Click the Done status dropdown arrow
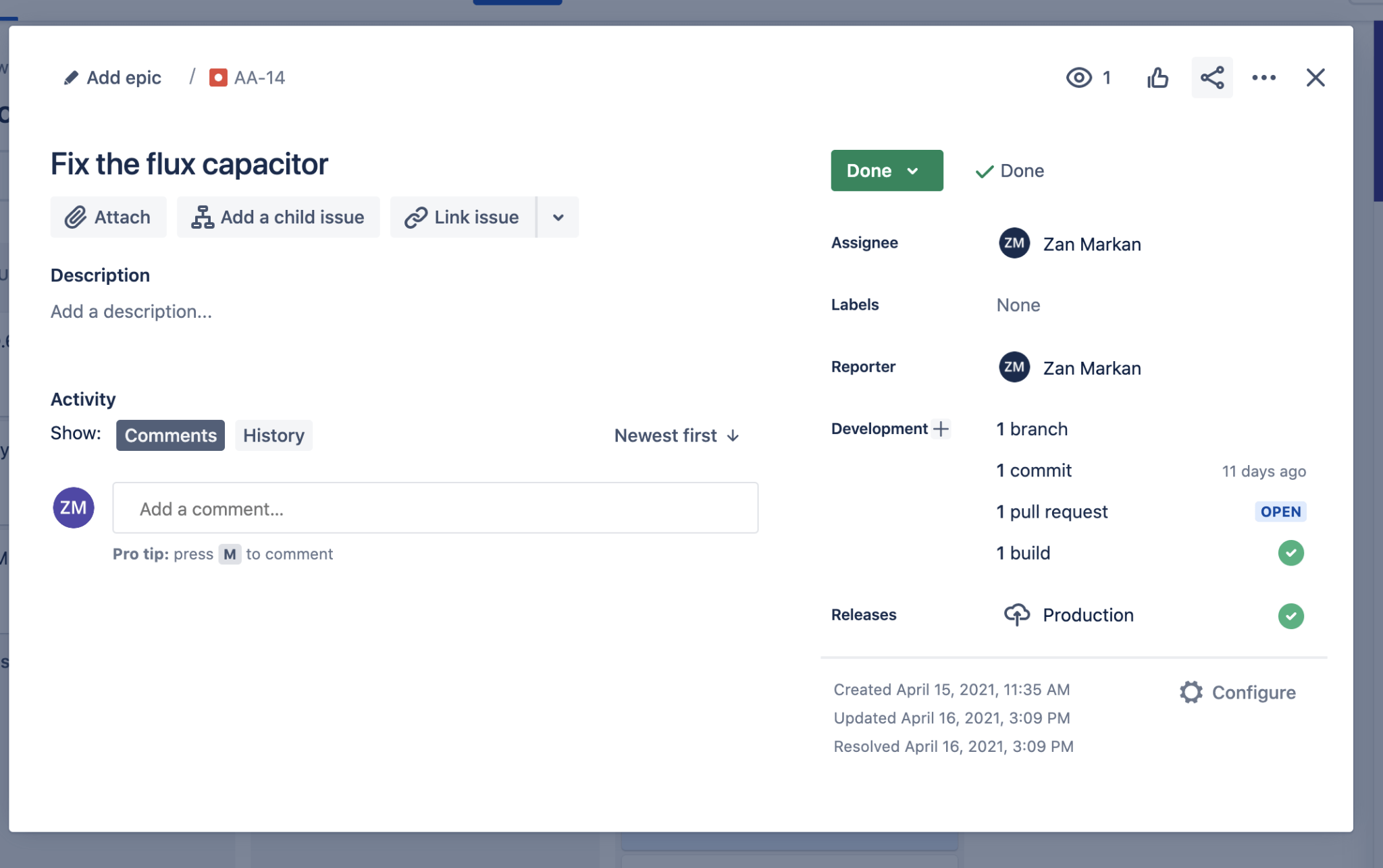 pyautogui.click(x=914, y=170)
